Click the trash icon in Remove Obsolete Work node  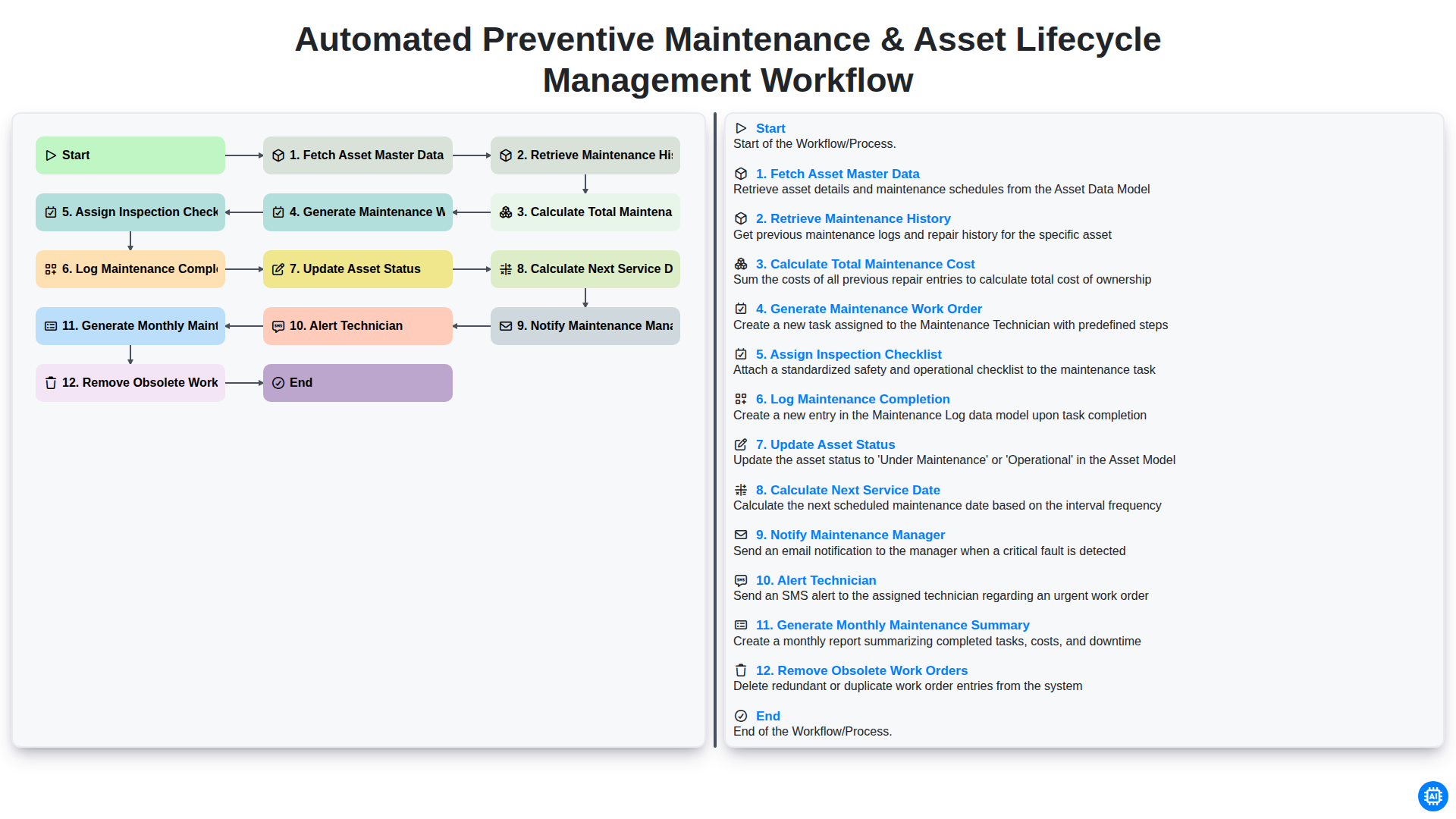(x=51, y=383)
